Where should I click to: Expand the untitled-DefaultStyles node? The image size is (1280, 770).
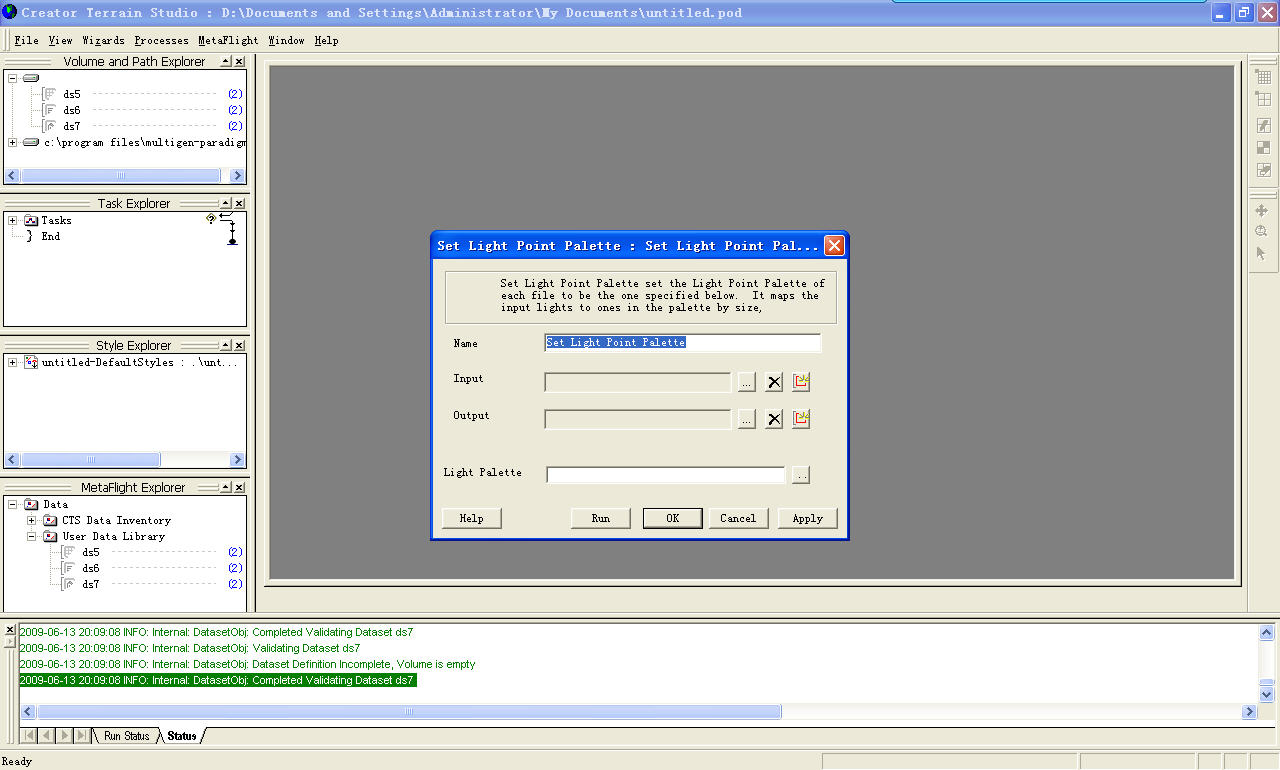[x=12, y=362]
